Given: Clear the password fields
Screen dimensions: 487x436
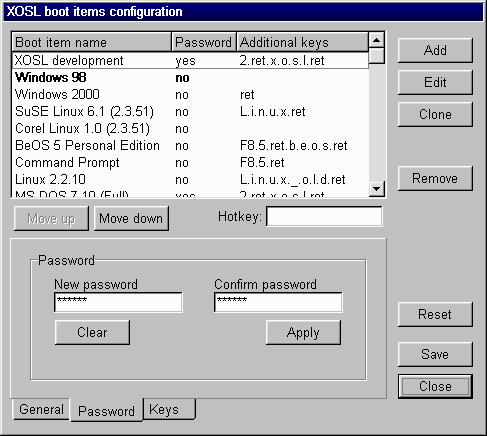Looking at the screenshot, I should tap(92, 332).
